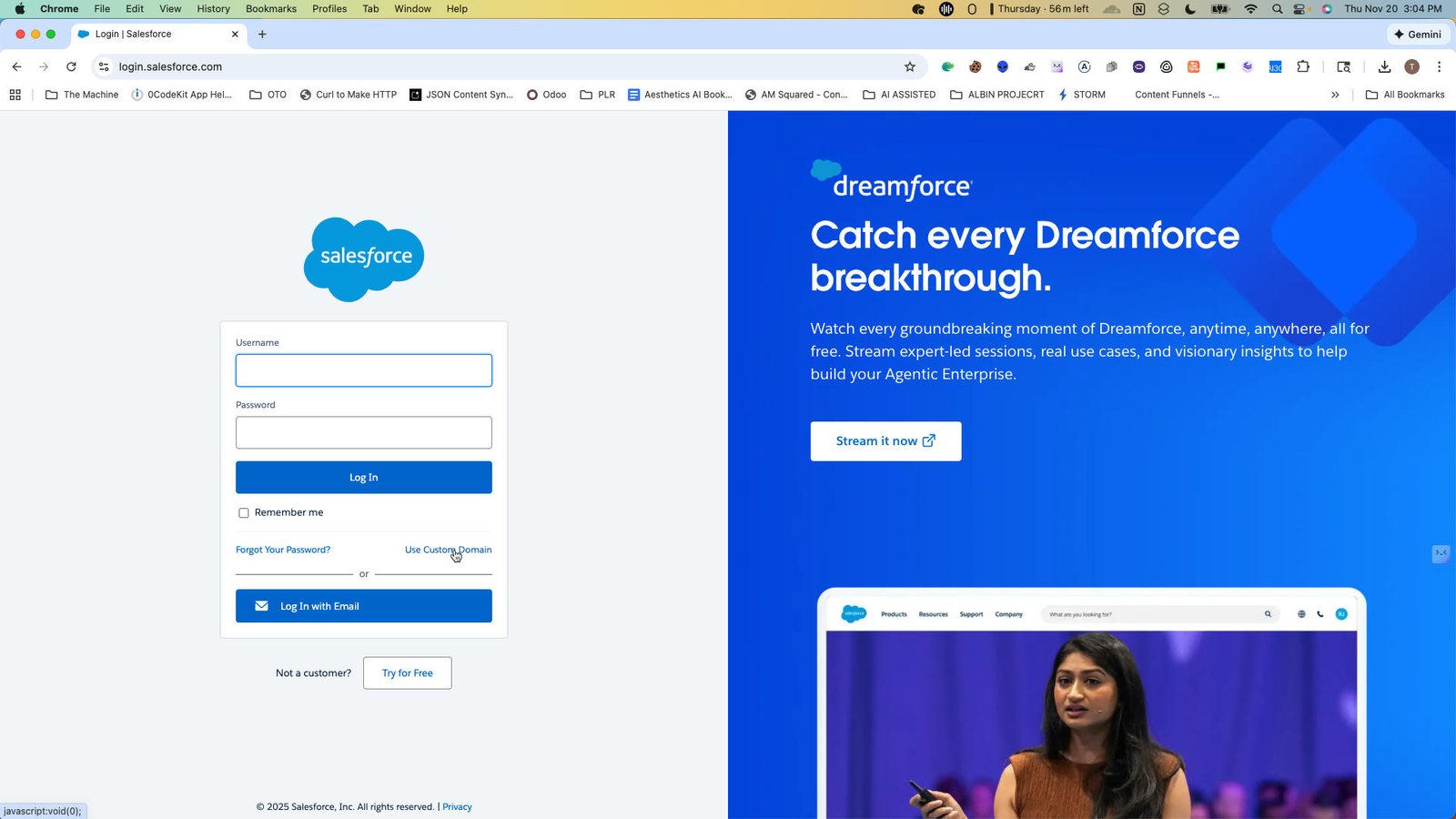The height and width of the screenshot is (819, 1456).
Task: Open the AI ASSISTED bookmark folder
Action: (x=899, y=95)
